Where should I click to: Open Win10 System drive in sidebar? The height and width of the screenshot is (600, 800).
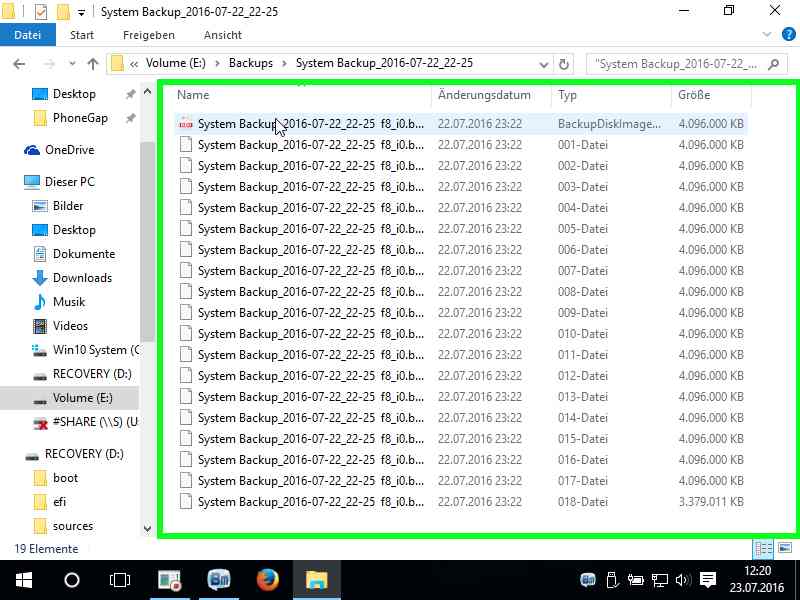(85, 350)
